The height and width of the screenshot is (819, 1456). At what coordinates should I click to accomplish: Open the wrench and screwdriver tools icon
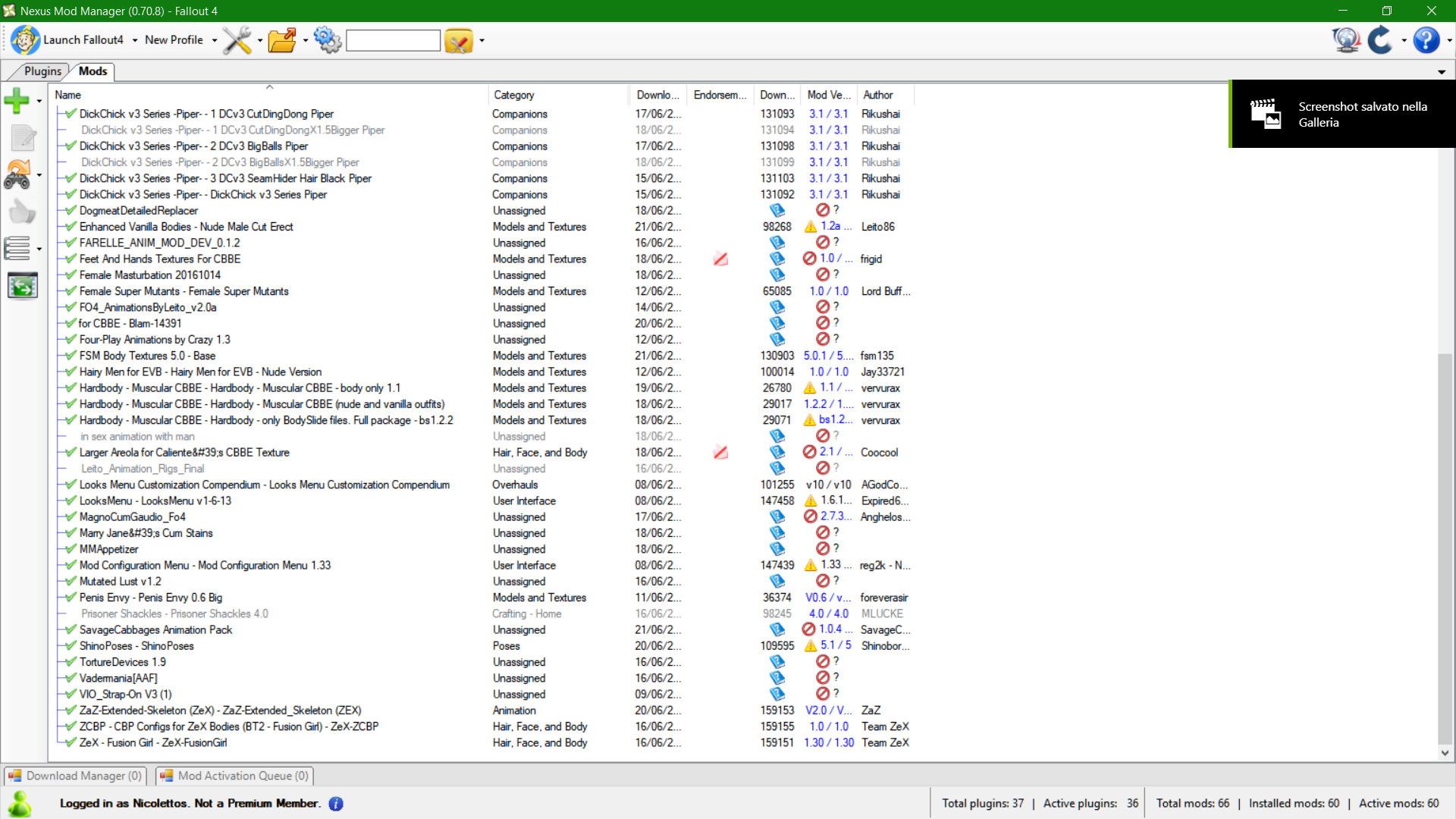click(237, 40)
